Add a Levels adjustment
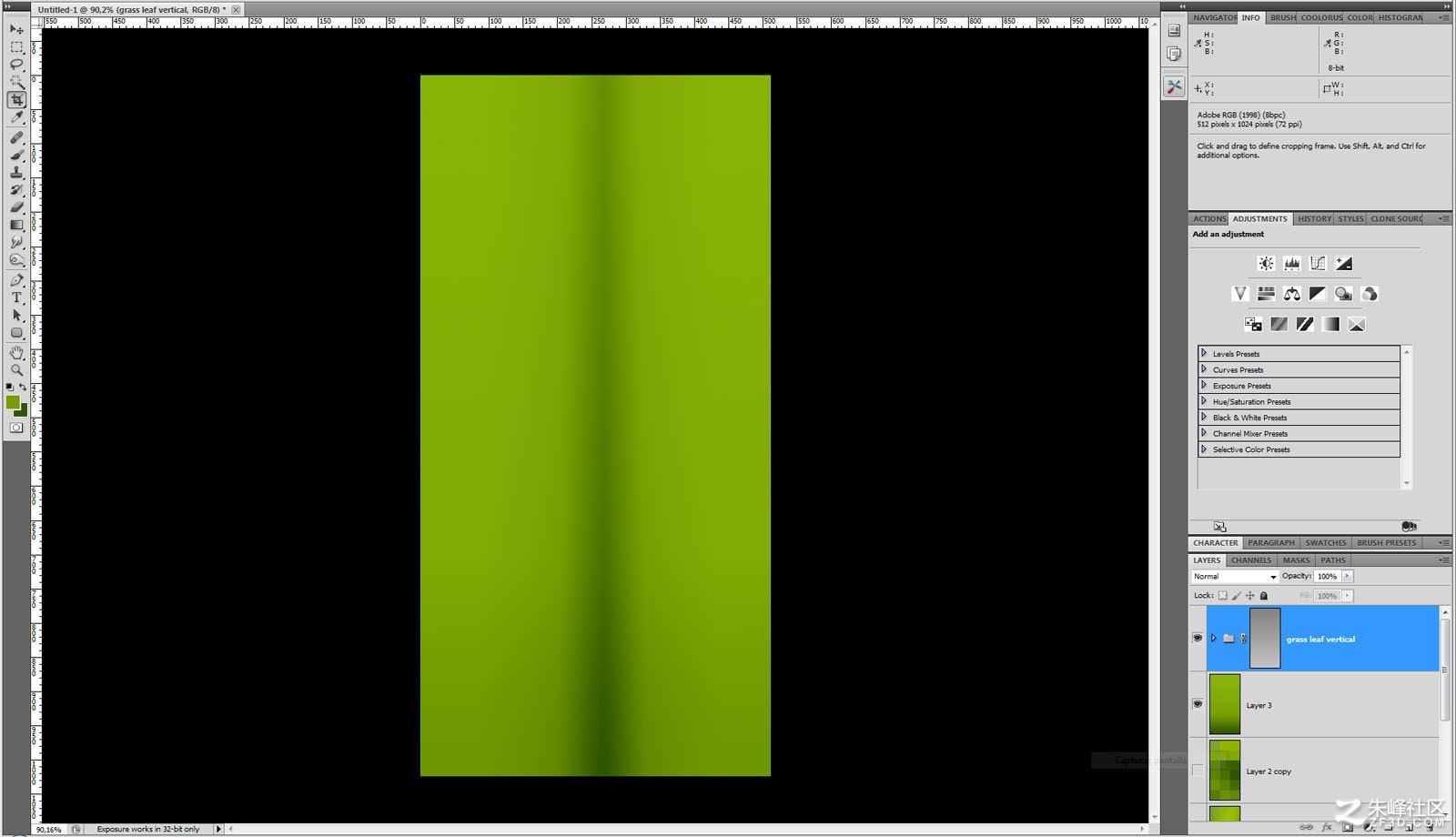 [x=1291, y=263]
